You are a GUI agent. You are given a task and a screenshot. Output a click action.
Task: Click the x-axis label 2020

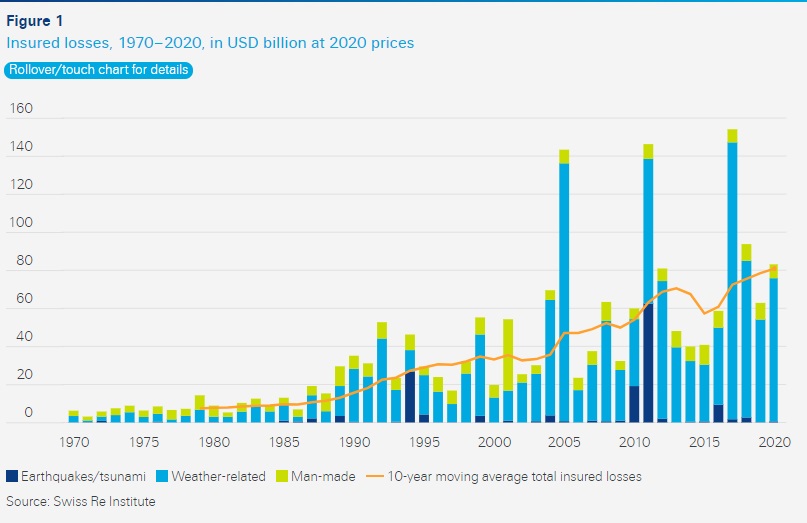coord(775,442)
